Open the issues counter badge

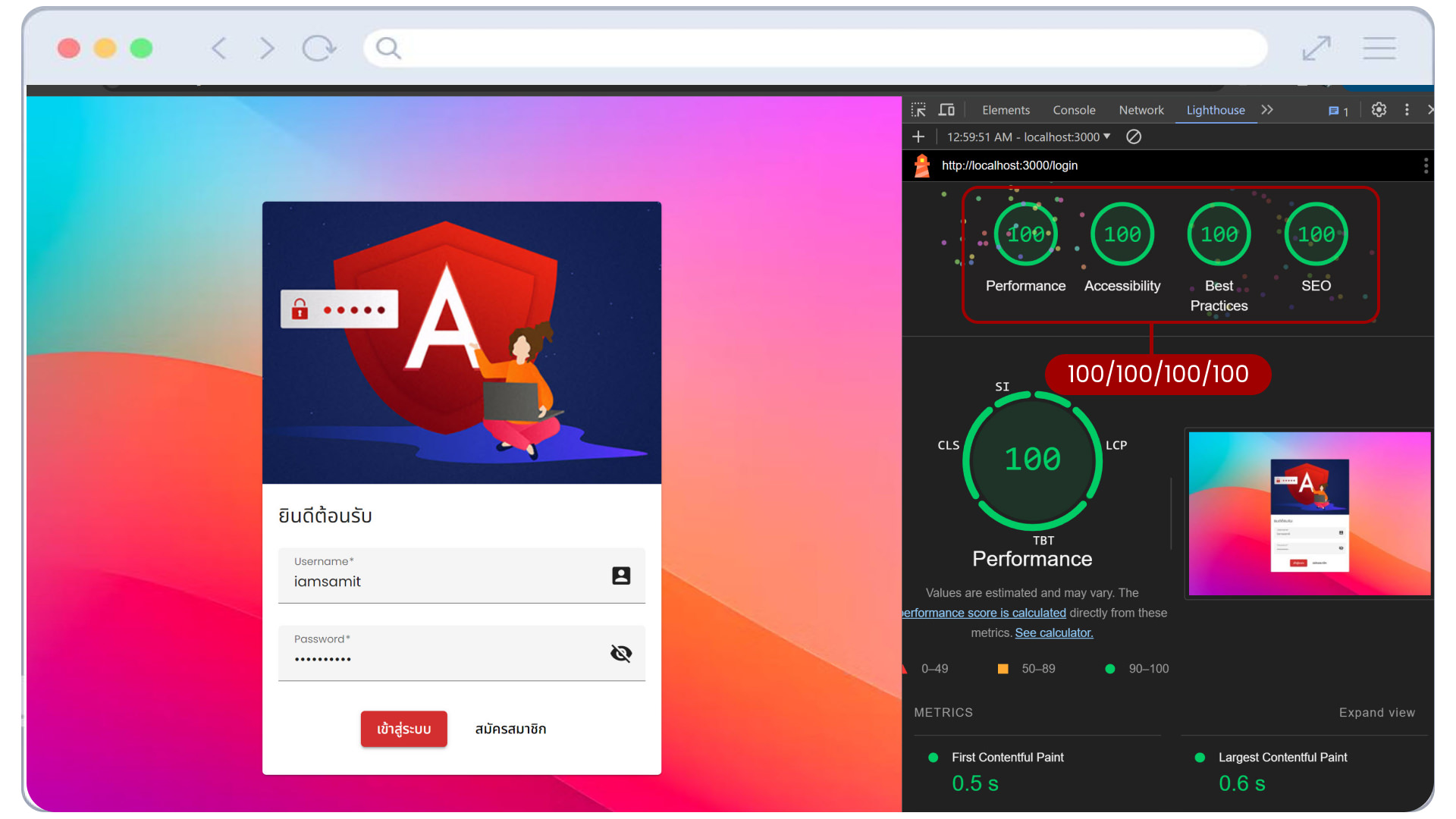[1338, 111]
